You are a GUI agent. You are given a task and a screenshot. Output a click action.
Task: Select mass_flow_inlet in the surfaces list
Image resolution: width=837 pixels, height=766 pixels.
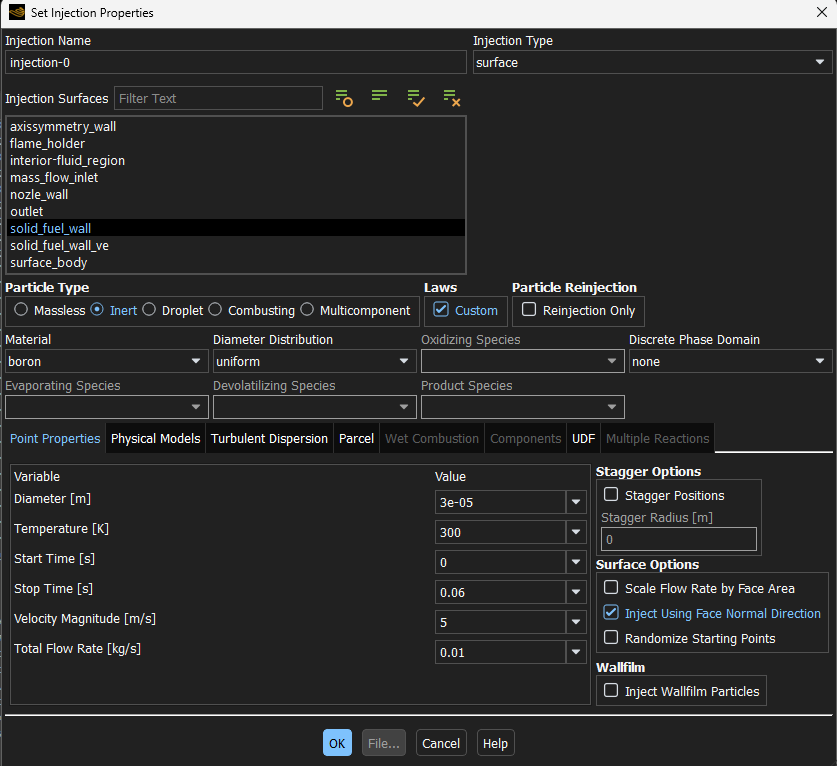(54, 177)
